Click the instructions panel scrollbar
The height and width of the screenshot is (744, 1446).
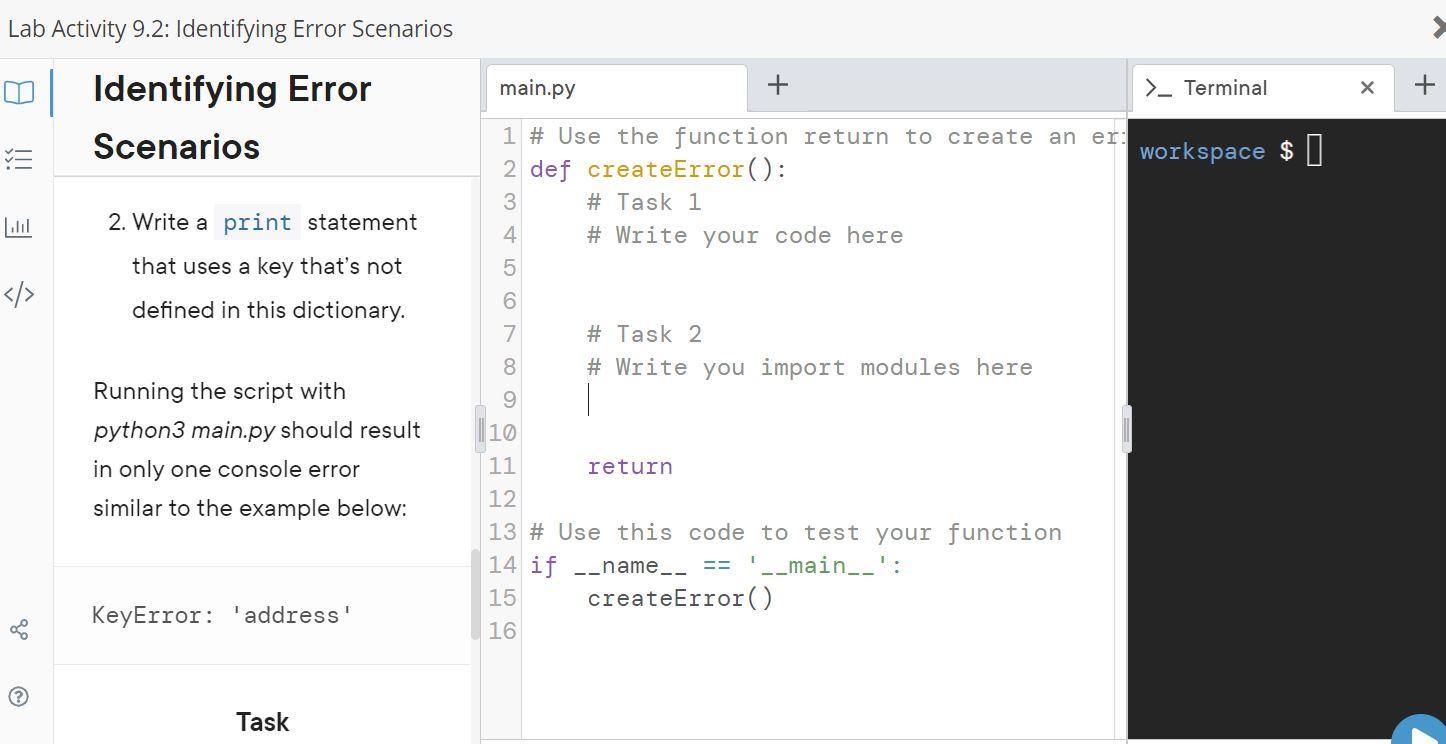click(475, 595)
